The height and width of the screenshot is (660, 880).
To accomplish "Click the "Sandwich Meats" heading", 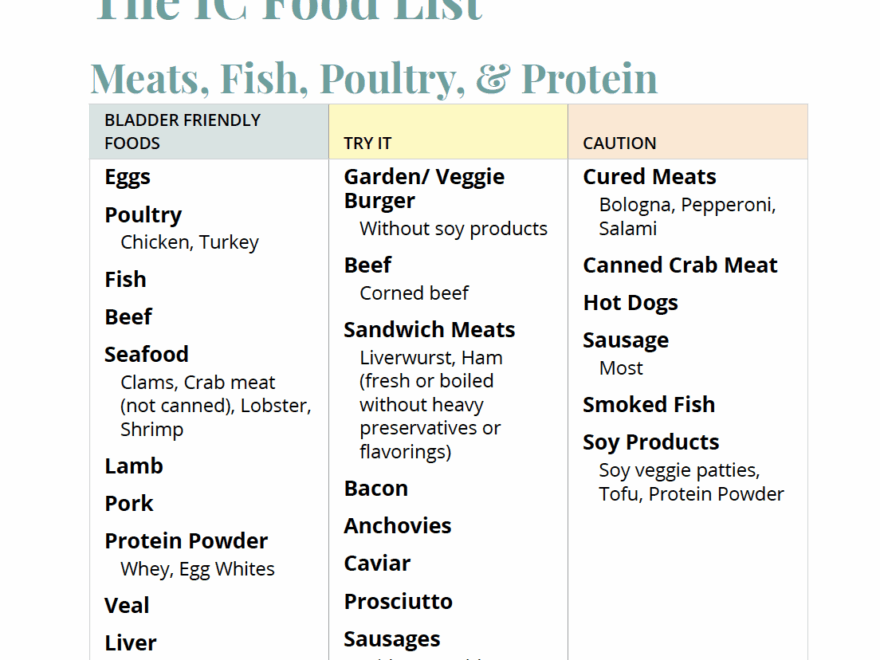I will tap(429, 330).
